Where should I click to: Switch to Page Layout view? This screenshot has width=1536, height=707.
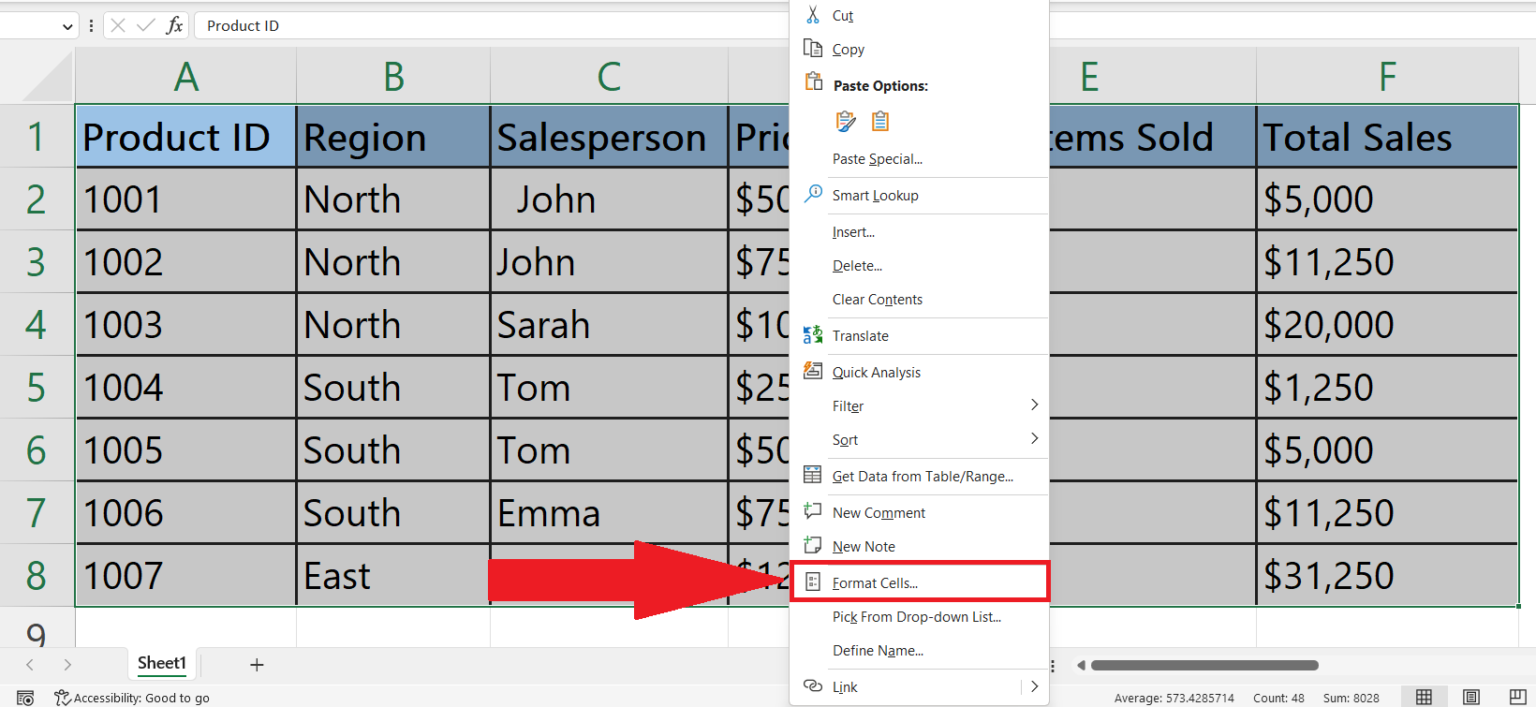1471,697
